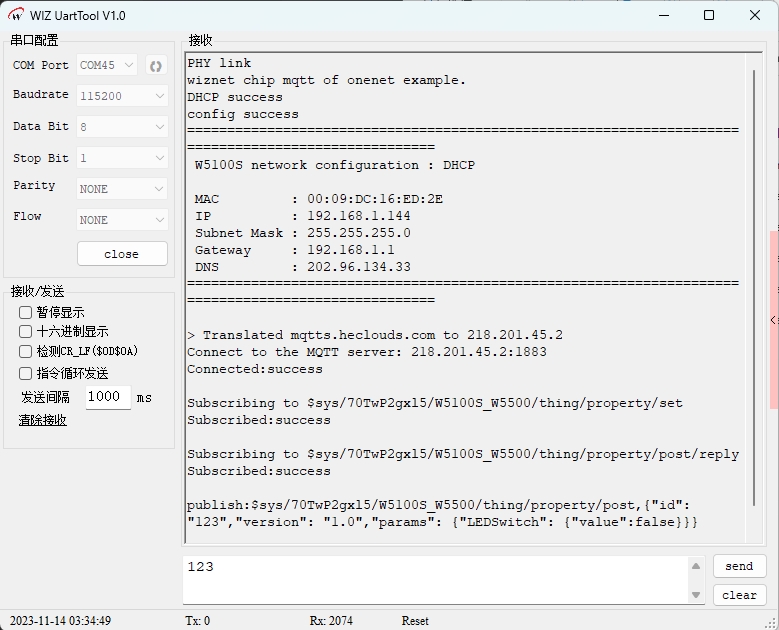Click the WIZ UartTool logo icon
The height and width of the screenshot is (630, 779).
coord(16,16)
